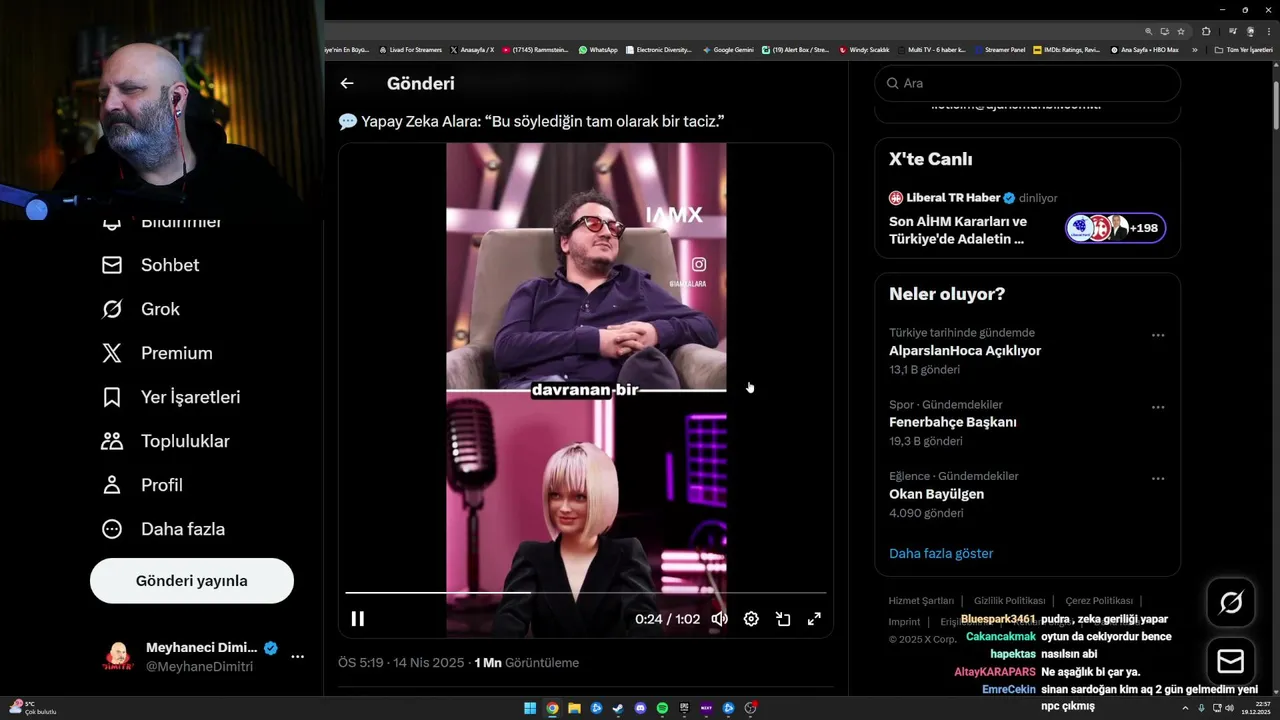Click the Gönderi yayınla button
Viewport: 1280px width, 720px height.
click(x=192, y=581)
